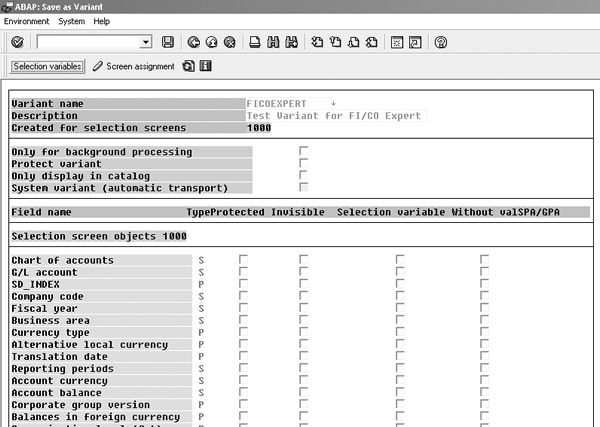
Task: Open the Help menu
Action: (102, 21)
